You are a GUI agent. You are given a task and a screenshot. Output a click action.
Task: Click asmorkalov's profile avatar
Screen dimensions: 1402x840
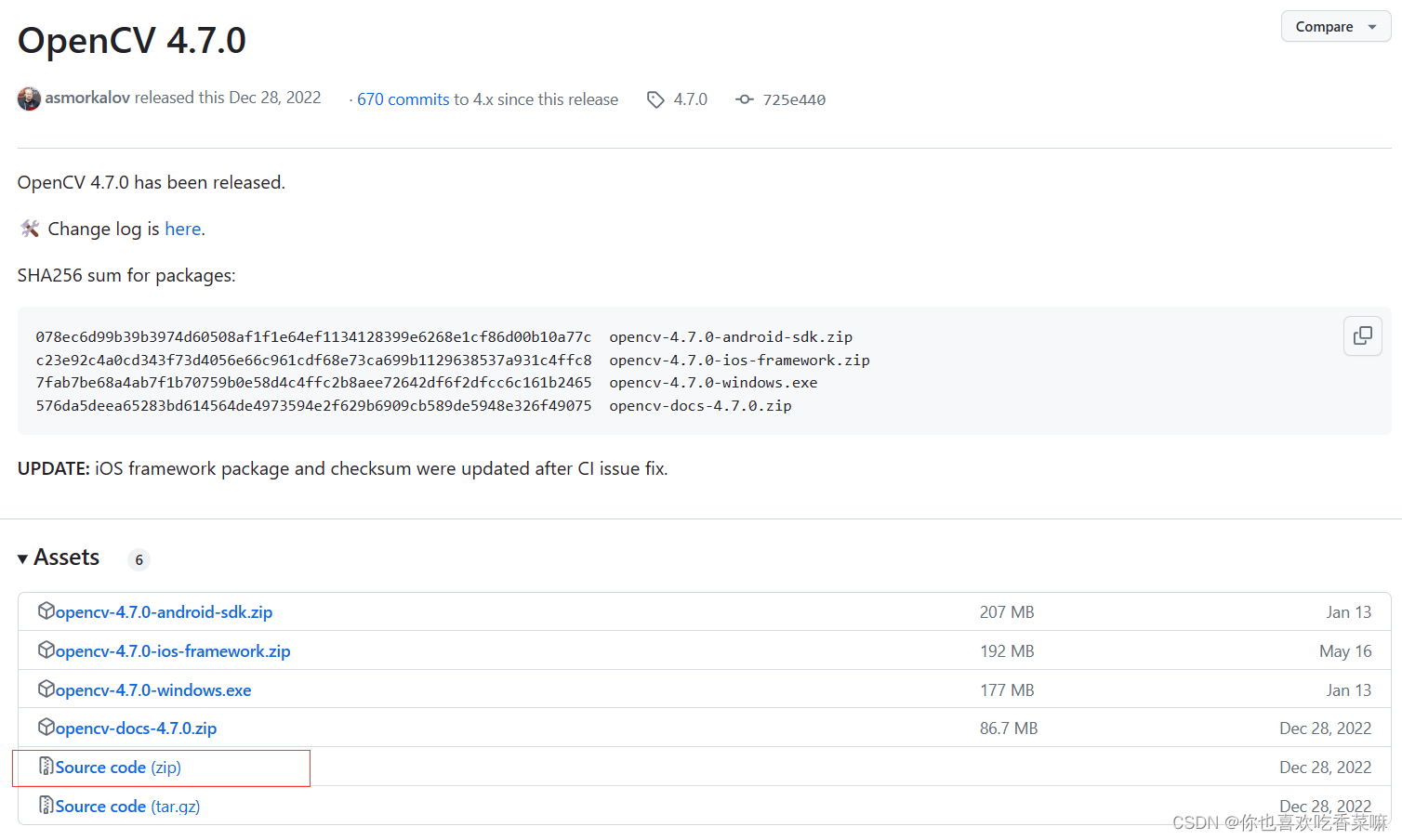point(29,98)
